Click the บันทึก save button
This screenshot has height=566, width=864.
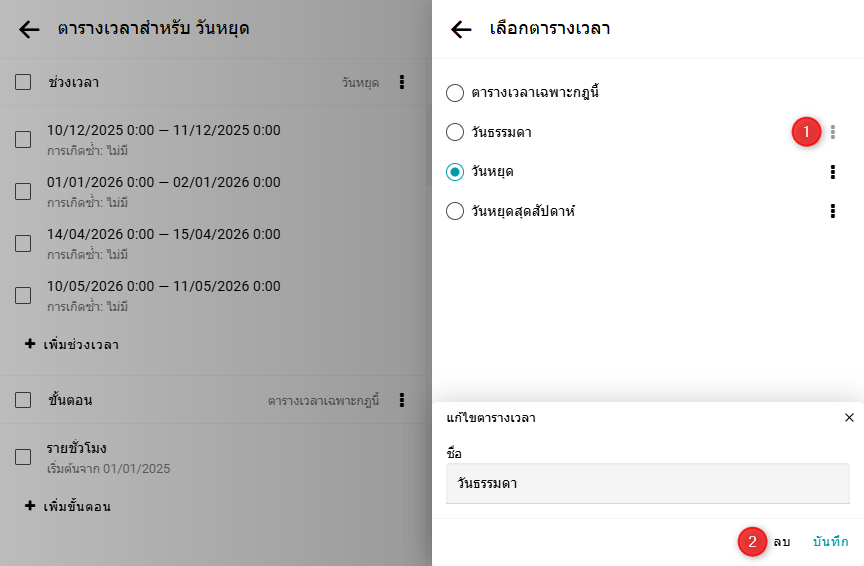[x=830, y=541]
